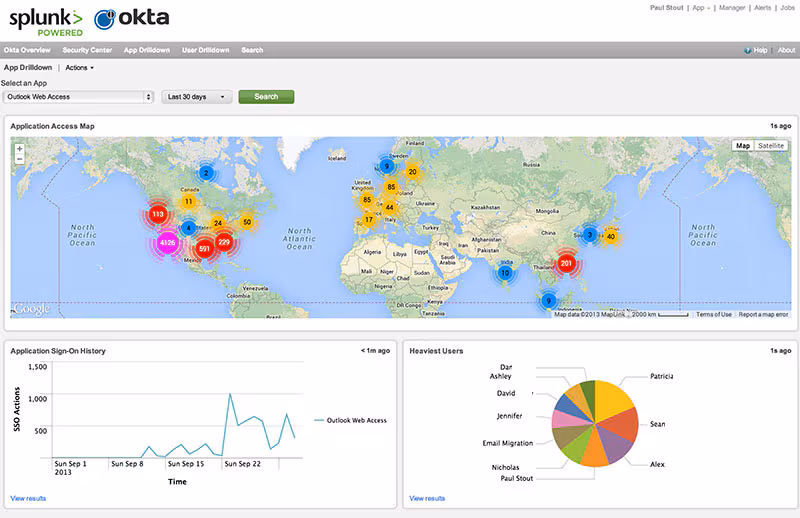Click the Okta logo in the header
The image size is (800, 518).
[x=132, y=19]
